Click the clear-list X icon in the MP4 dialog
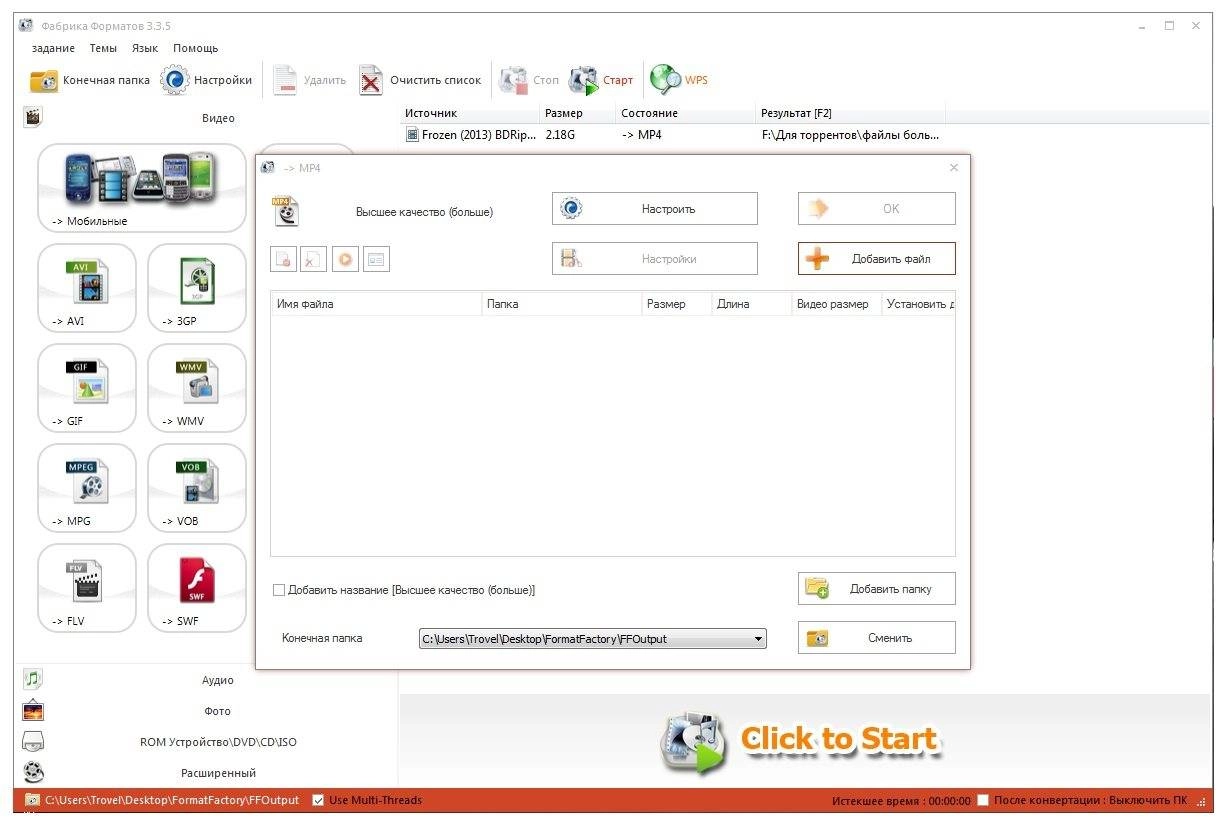This screenshot has height=832, width=1231. 314,259
